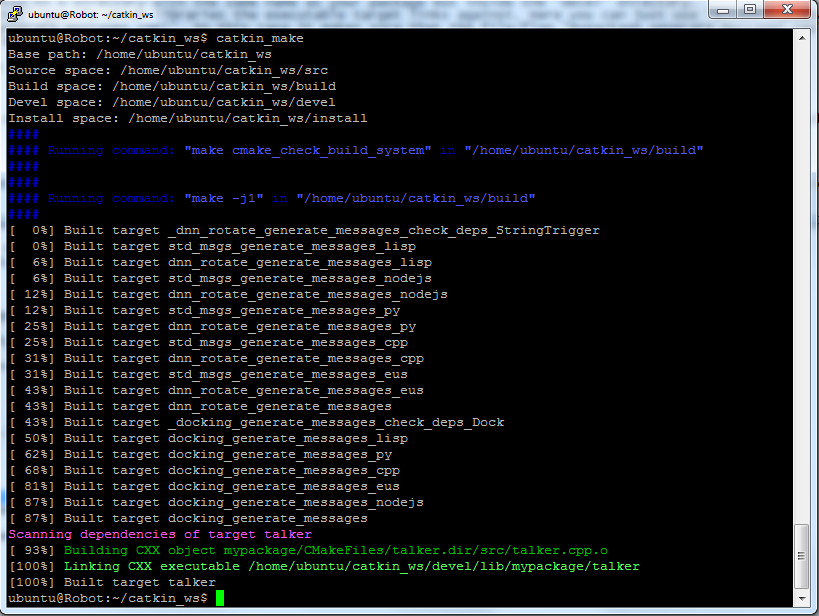Click the Base path output line
Screen dimensions: 819x616
tap(140, 54)
